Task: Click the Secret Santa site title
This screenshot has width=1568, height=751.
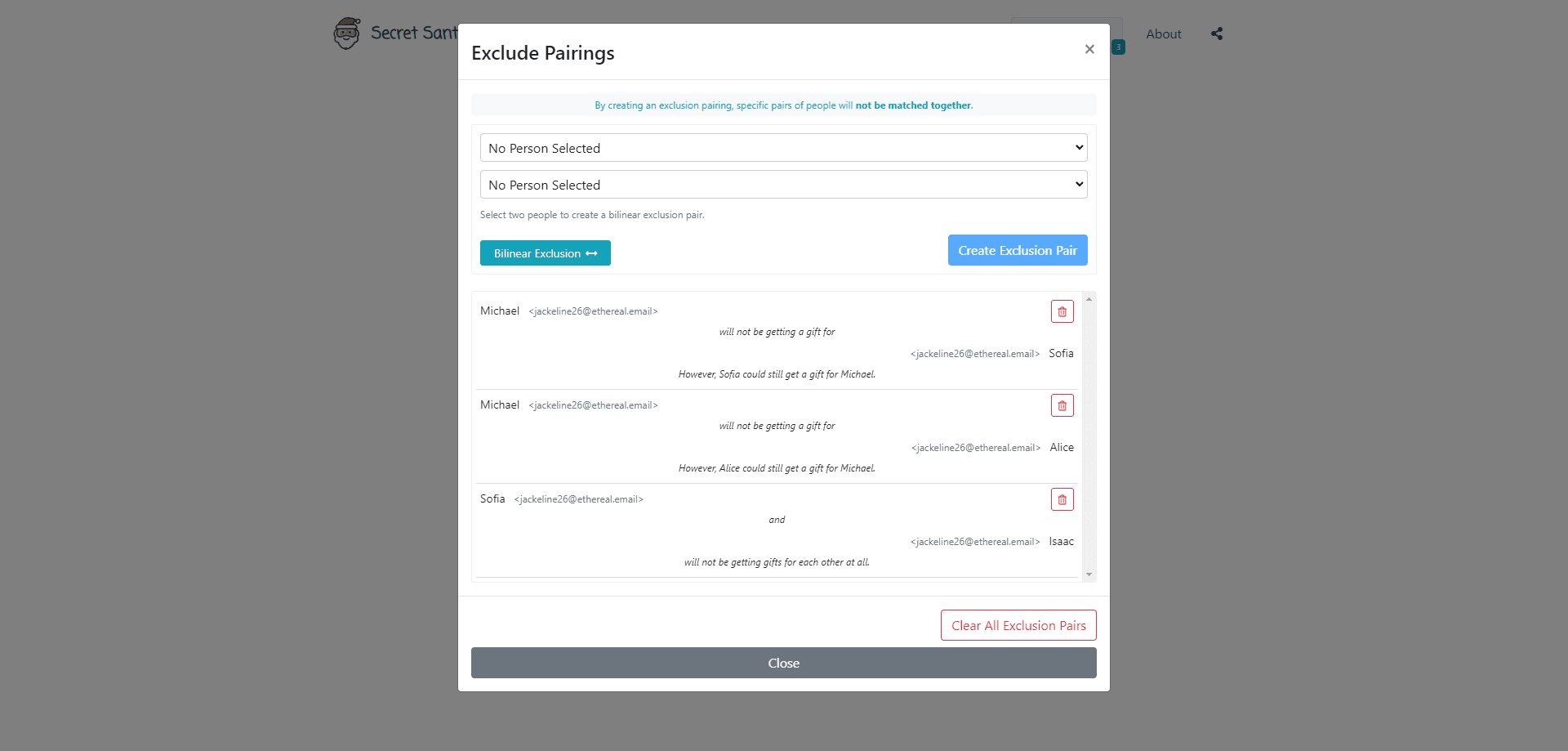Action: [414, 33]
